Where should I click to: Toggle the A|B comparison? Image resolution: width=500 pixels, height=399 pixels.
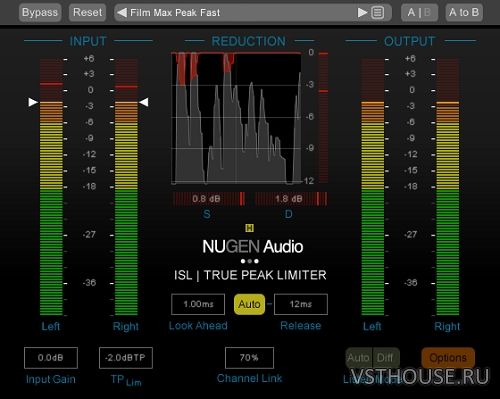pyautogui.click(x=419, y=13)
